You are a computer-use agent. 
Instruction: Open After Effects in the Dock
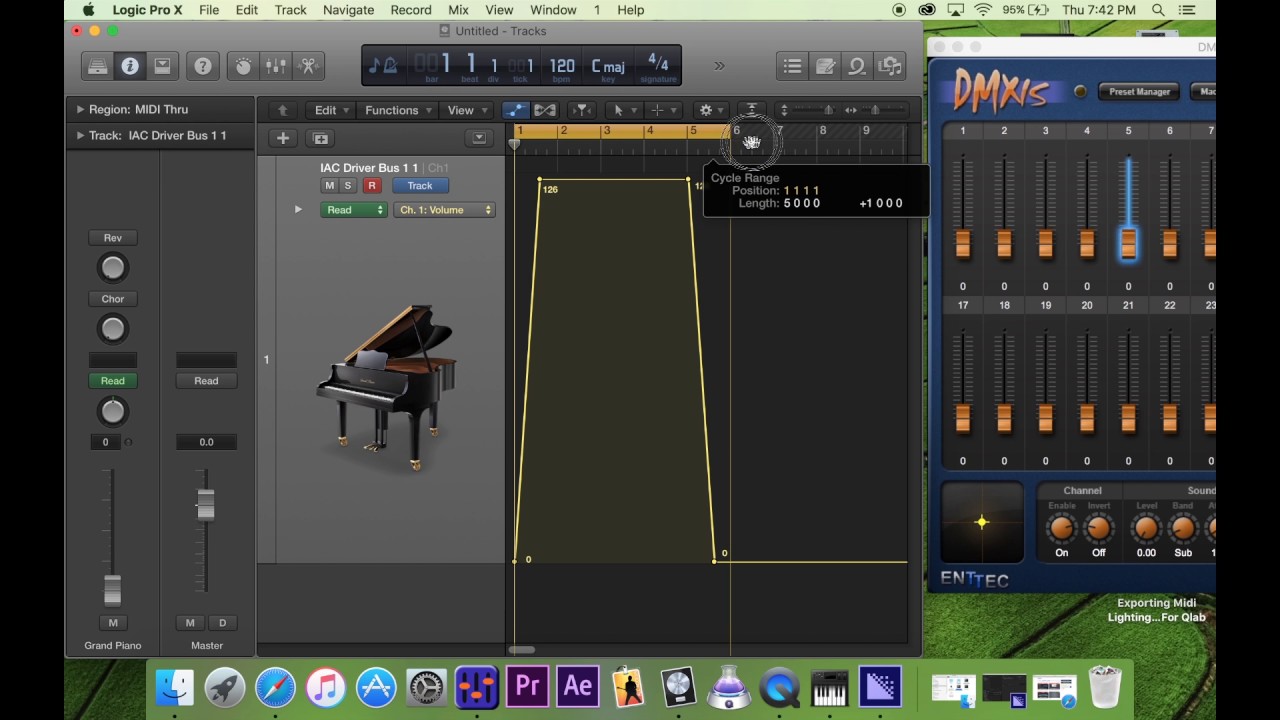pyautogui.click(x=578, y=687)
